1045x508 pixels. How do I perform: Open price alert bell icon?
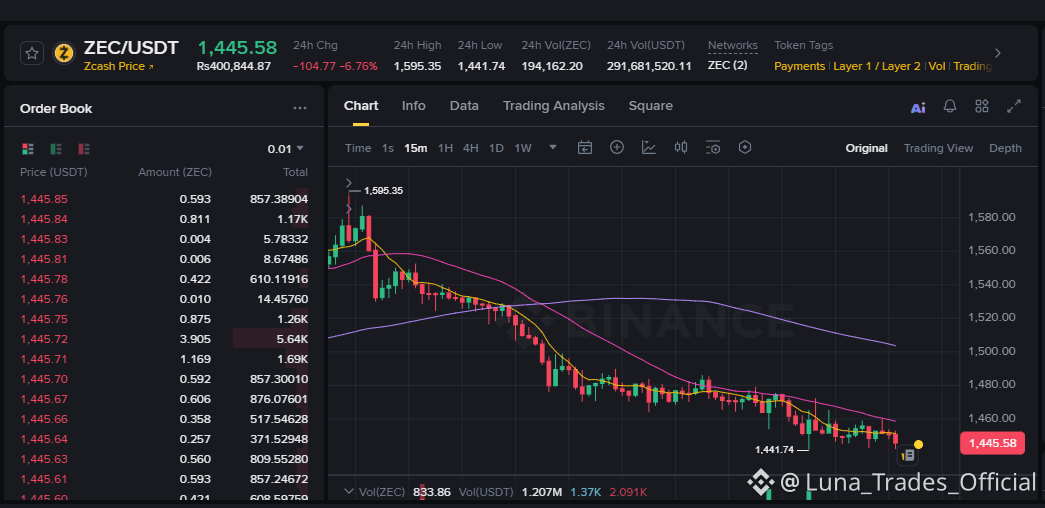point(950,106)
